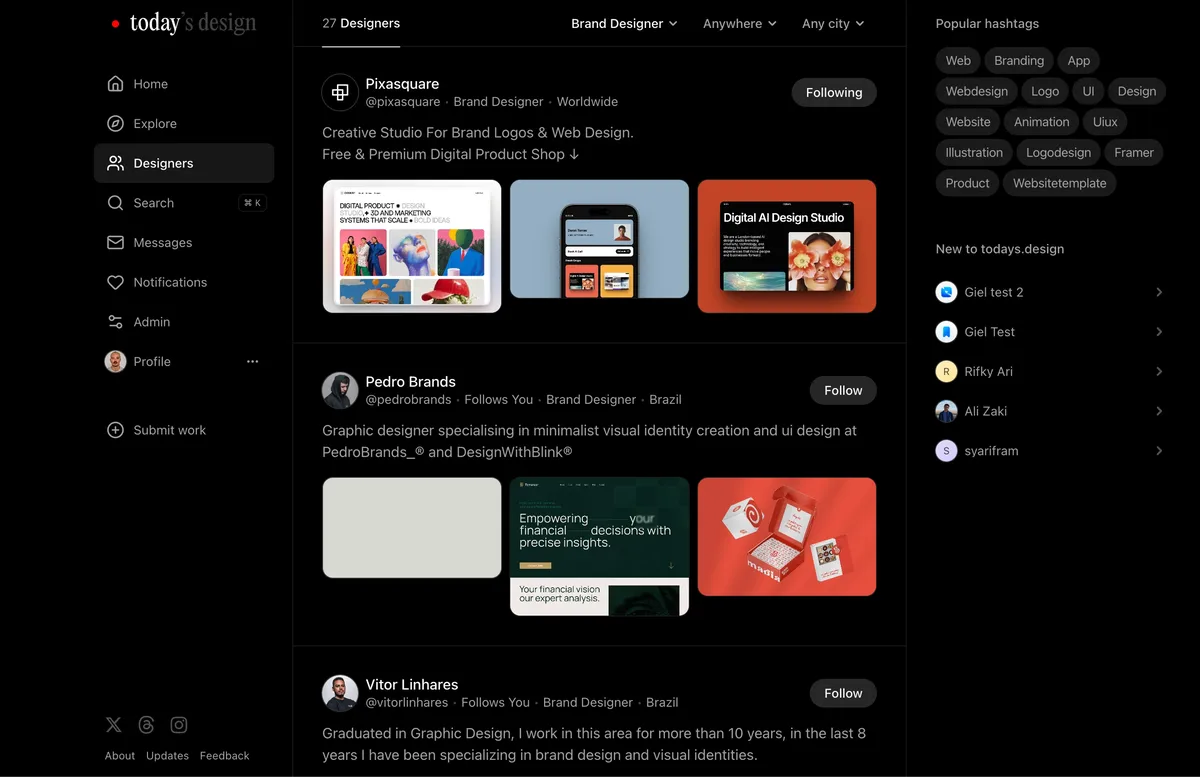Open Pixasquare Digital Product thumbnail
The width and height of the screenshot is (1200, 777).
click(x=412, y=246)
